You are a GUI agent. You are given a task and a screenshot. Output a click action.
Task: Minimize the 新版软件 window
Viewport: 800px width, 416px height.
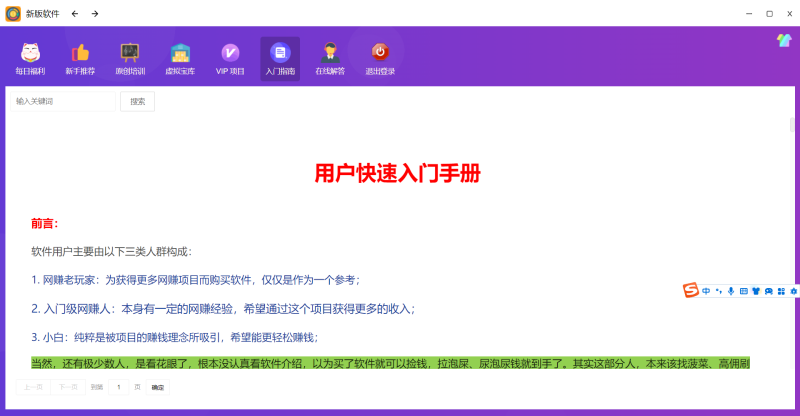[x=749, y=14]
